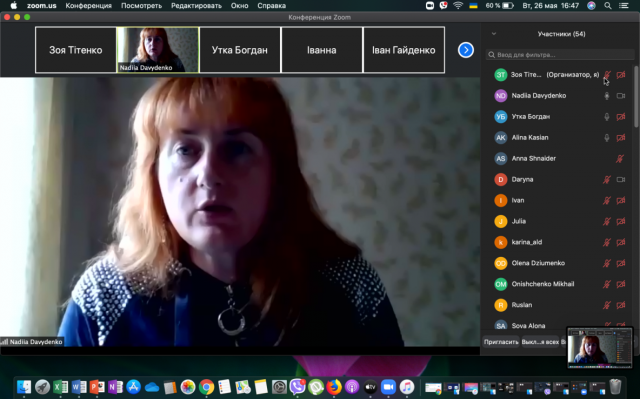Screen dimensions: 640x399
Task: Open PowerPoint from the dock
Action: pyautogui.click(x=97, y=387)
